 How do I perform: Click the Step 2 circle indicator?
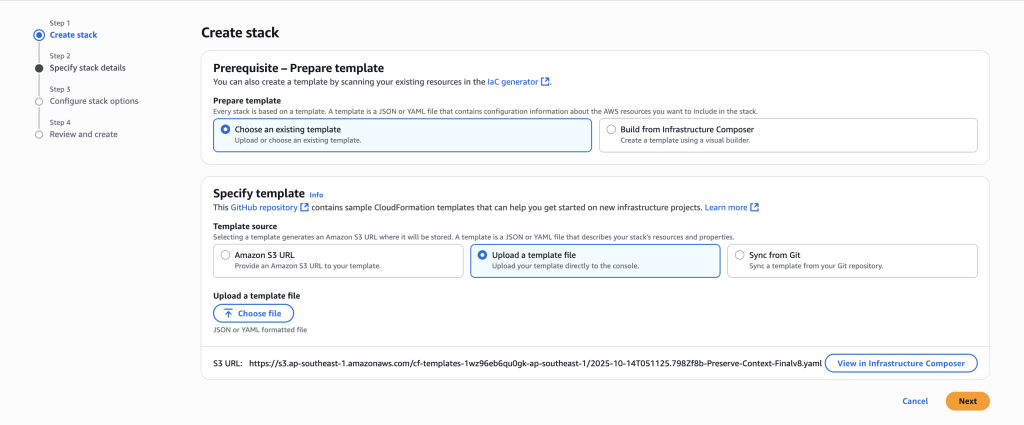point(39,68)
